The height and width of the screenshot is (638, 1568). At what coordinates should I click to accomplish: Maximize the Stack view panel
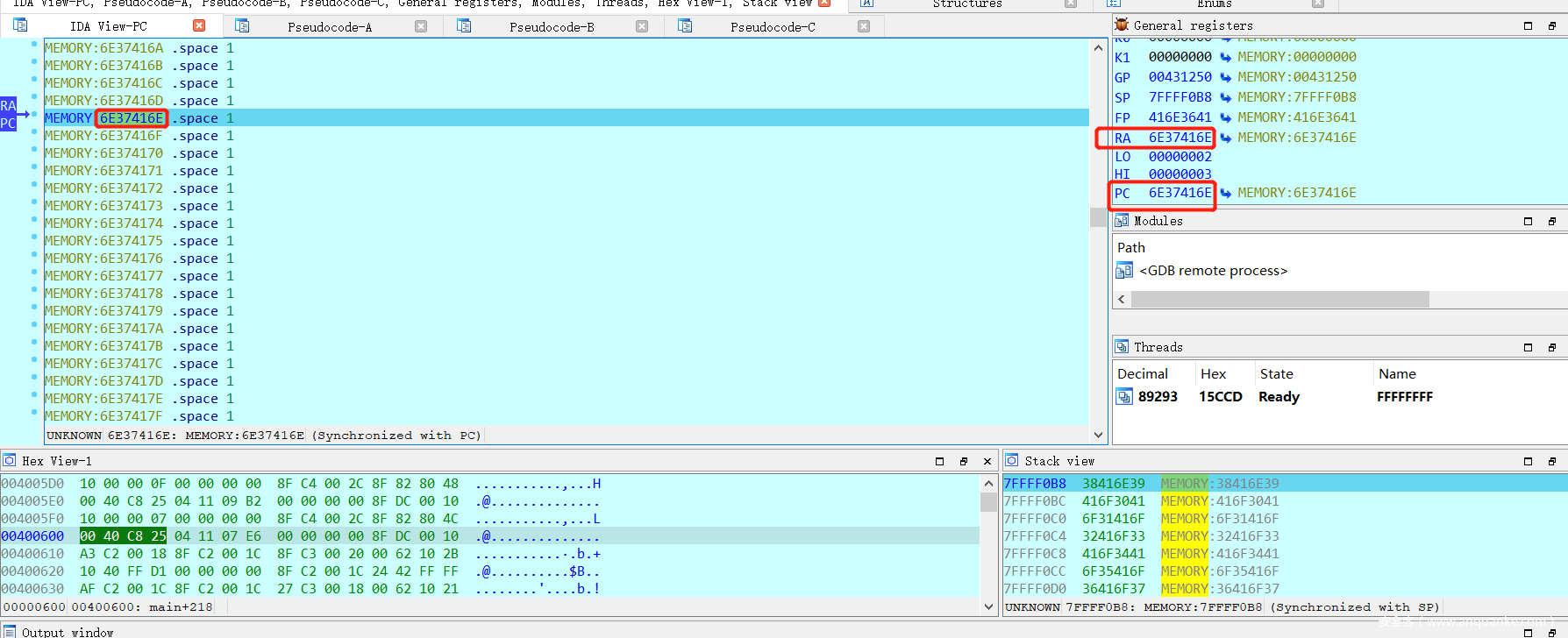(1528, 461)
